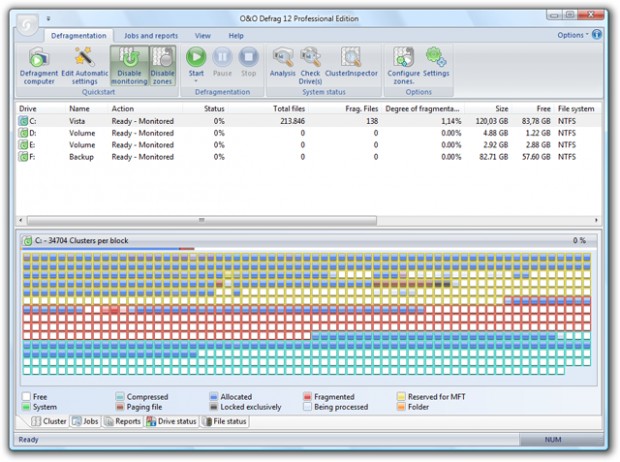Toggle Disable zones button
620x462 pixels.
162,66
